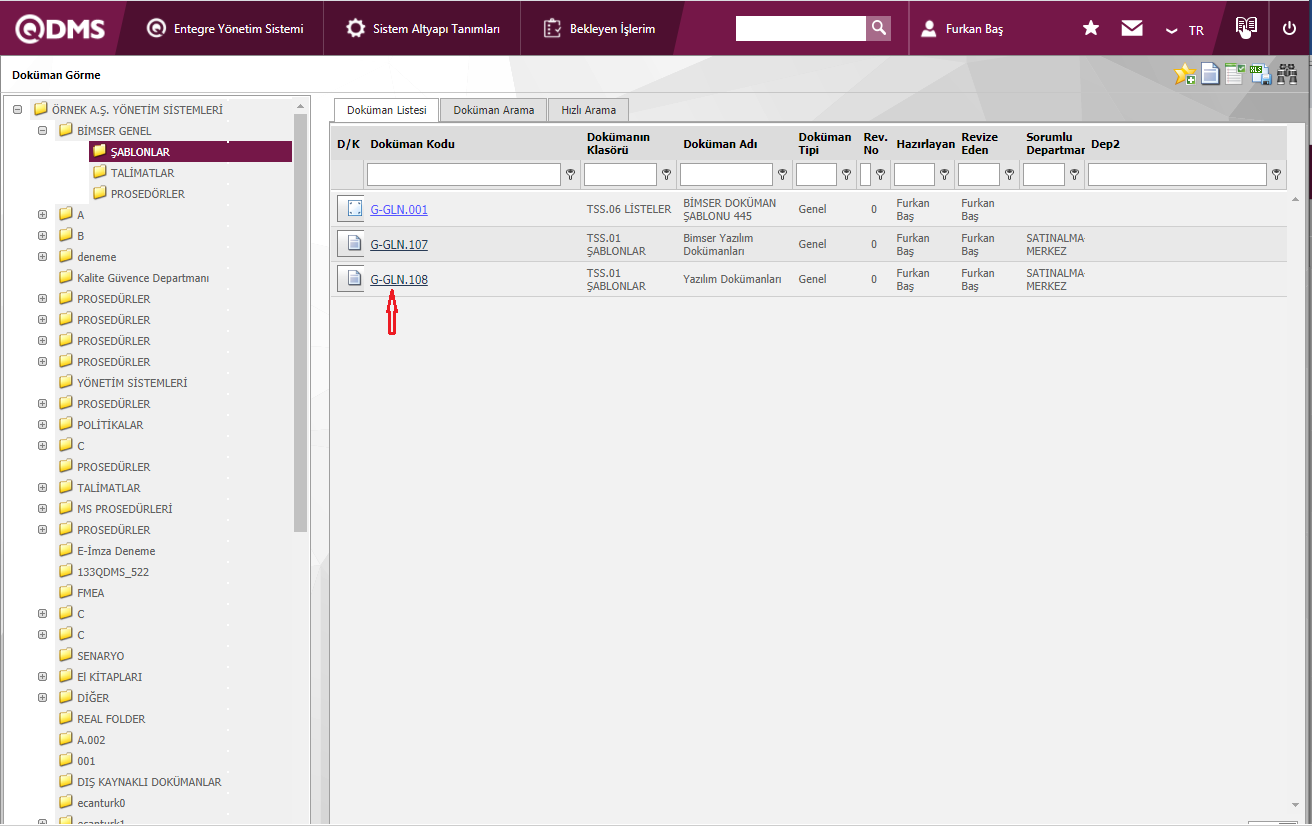Image resolution: width=1312 pixels, height=826 pixels.
Task: Select the A.002 folder
Action: point(91,740)
